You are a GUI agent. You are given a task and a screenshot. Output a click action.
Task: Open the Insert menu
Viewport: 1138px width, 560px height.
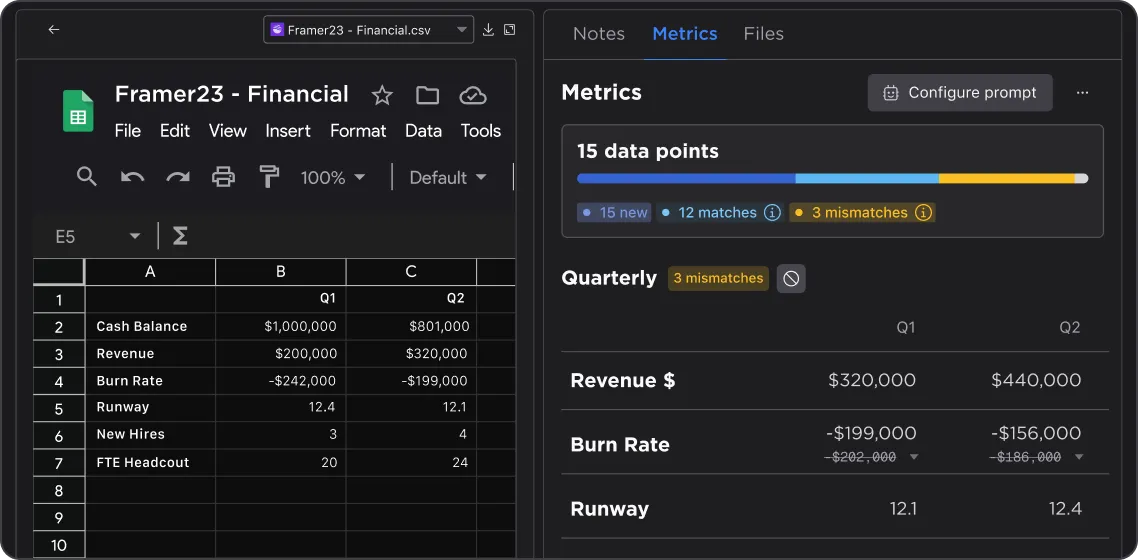point(288,131)
